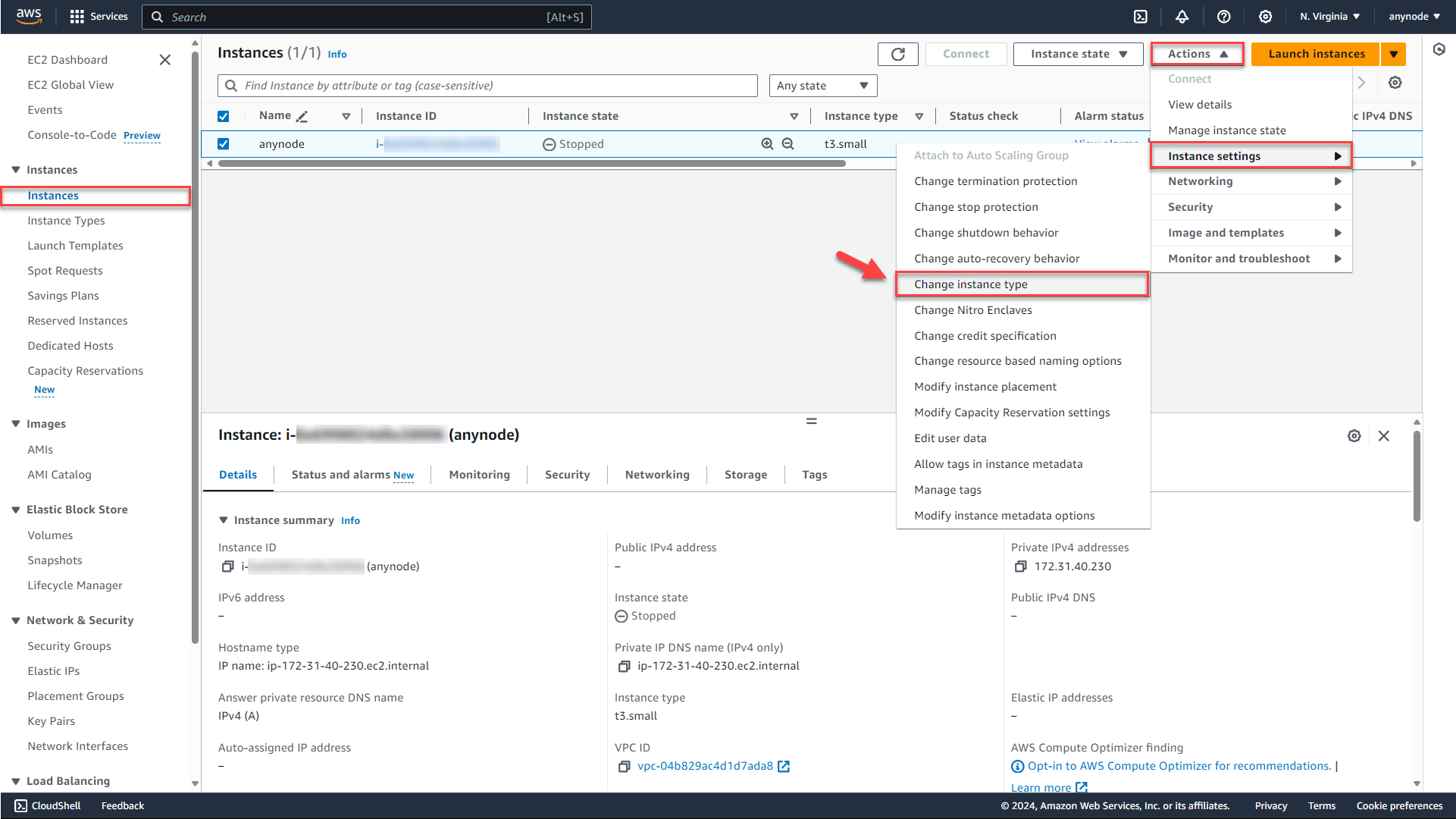Expand the Actions menu dropdown
Screen dimensions: 1456x819
tap(1198, 53)
